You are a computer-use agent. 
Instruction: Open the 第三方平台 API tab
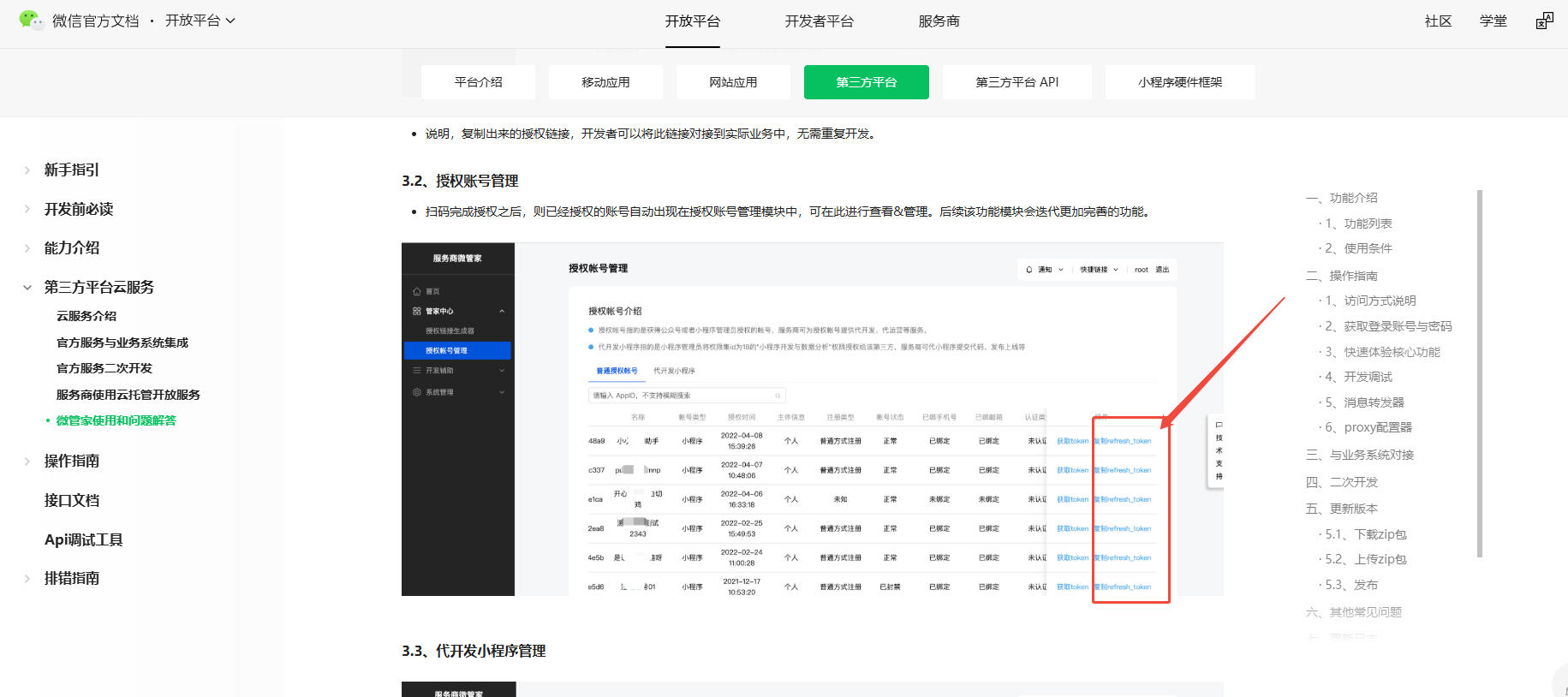coord(1017,82)
